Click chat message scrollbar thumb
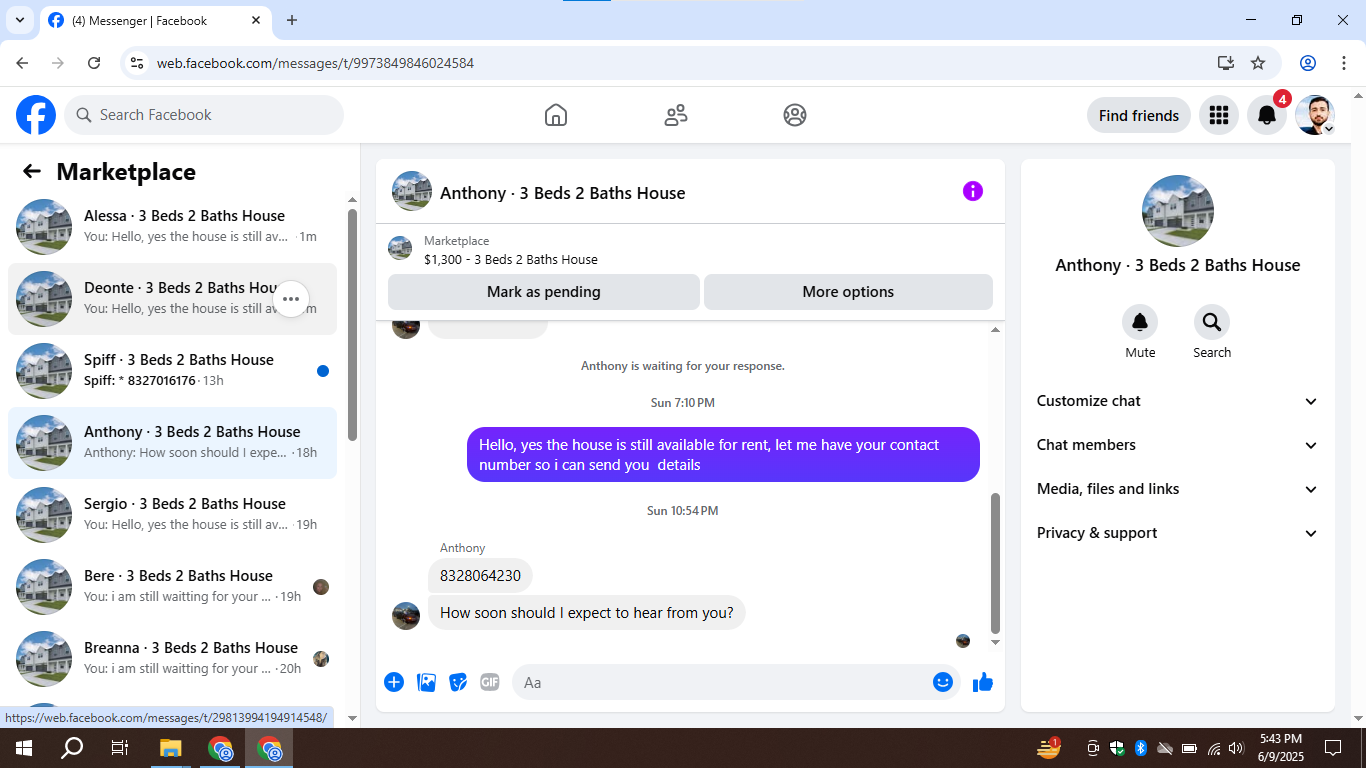 (x=995, y=563)
